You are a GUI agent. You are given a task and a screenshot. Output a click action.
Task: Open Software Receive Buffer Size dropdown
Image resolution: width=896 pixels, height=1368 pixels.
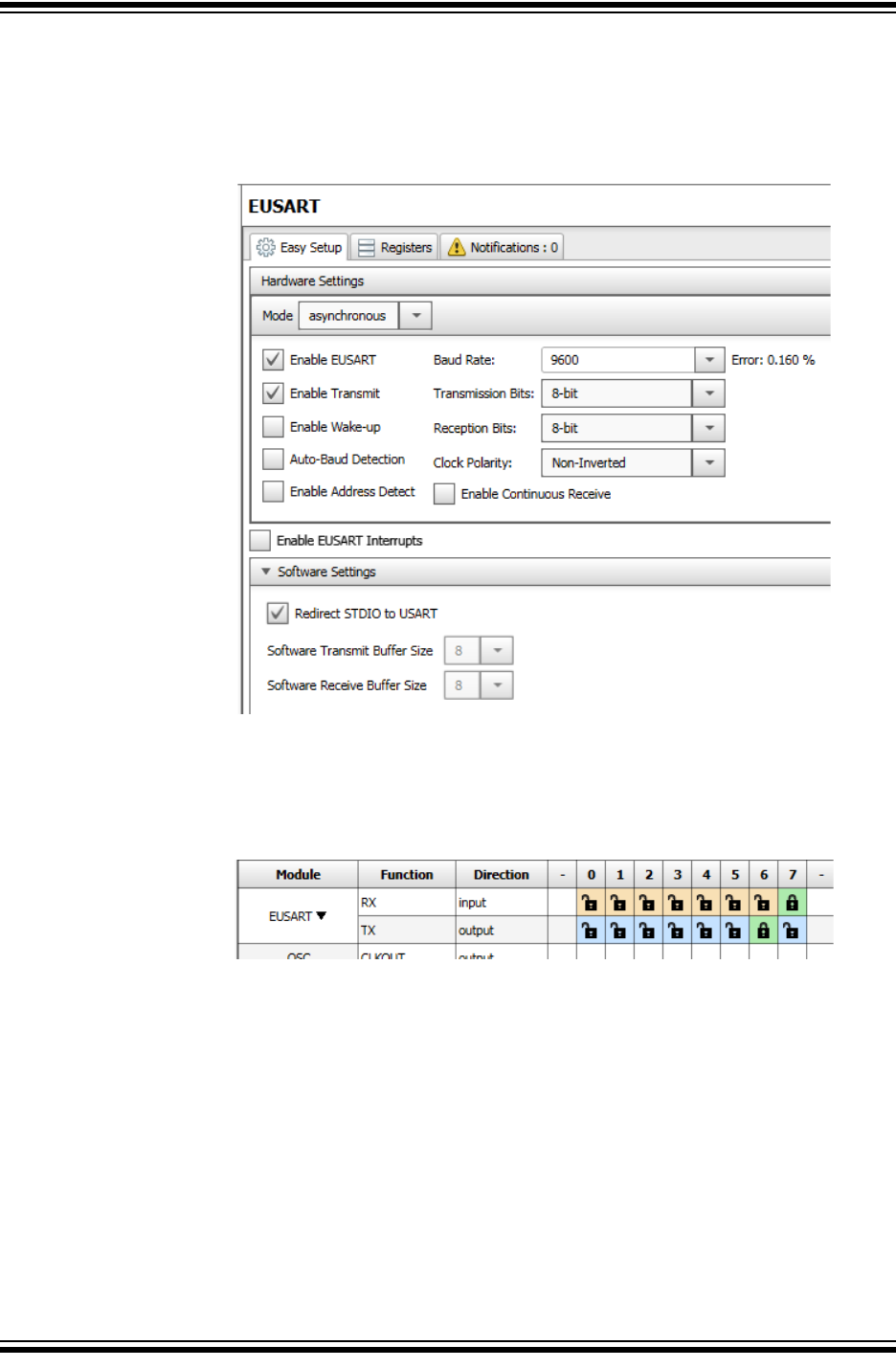[497, 685]
